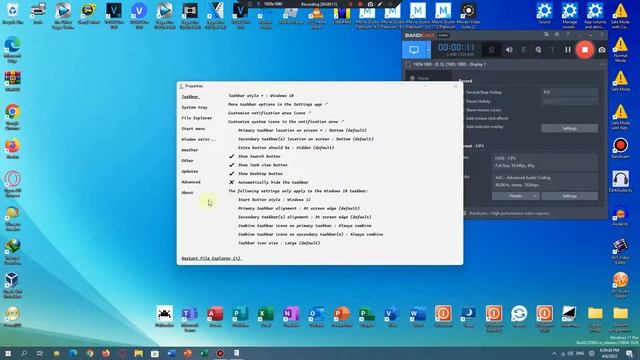Open the Advanced section in Properties
640x360 pixels.
tap(191, 182)
